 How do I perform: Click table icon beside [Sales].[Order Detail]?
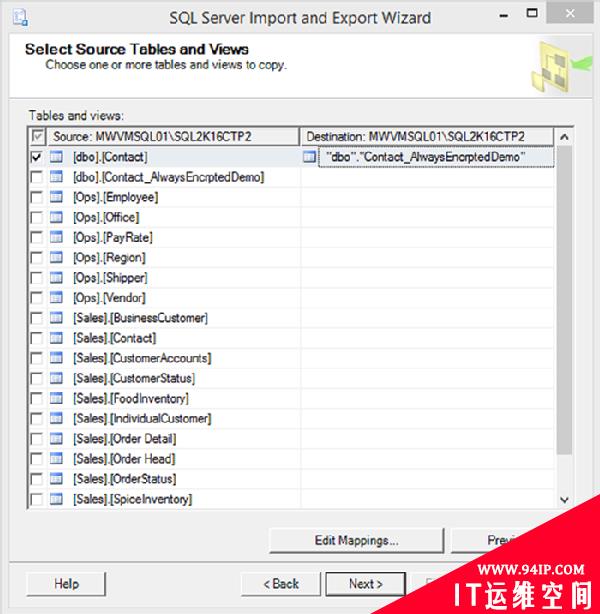click(x=56, y=439)
